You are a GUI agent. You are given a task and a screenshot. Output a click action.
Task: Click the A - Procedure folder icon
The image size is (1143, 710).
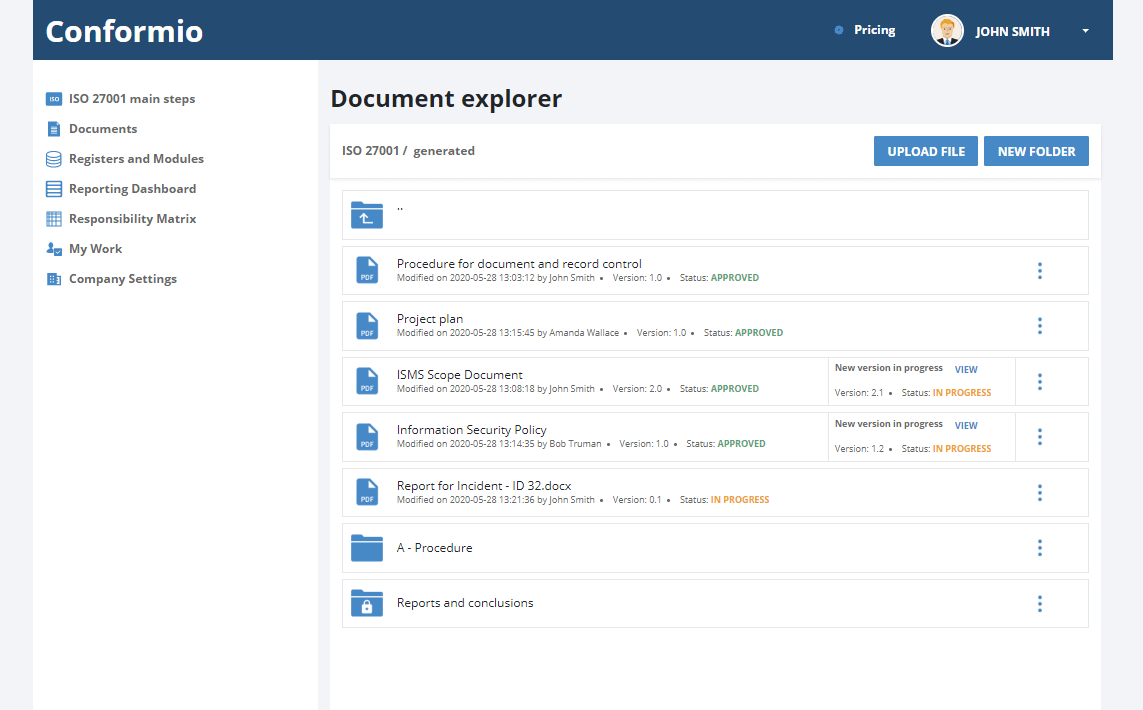coord(367,547)
